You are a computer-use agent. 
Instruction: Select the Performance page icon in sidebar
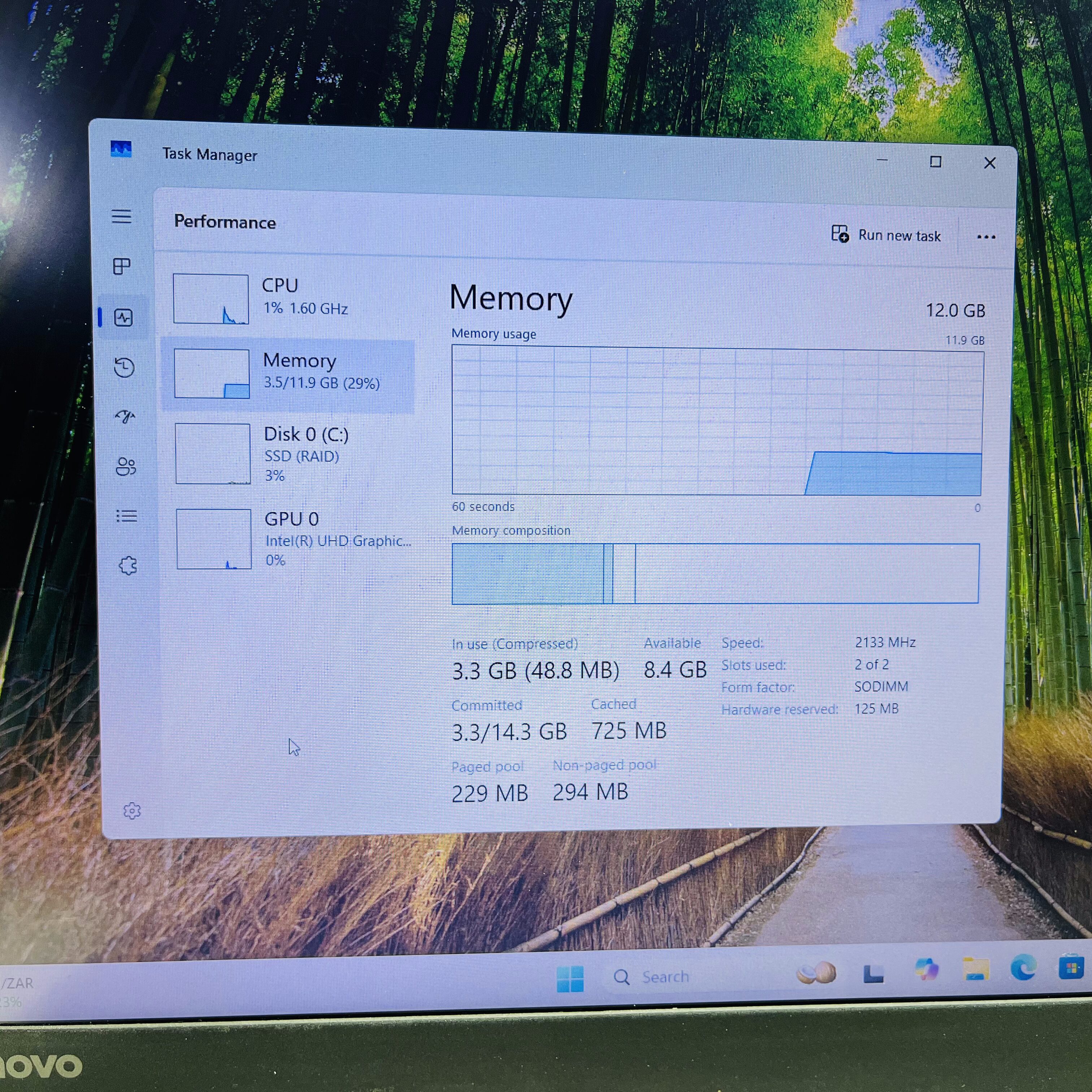(x=124, y=318)
